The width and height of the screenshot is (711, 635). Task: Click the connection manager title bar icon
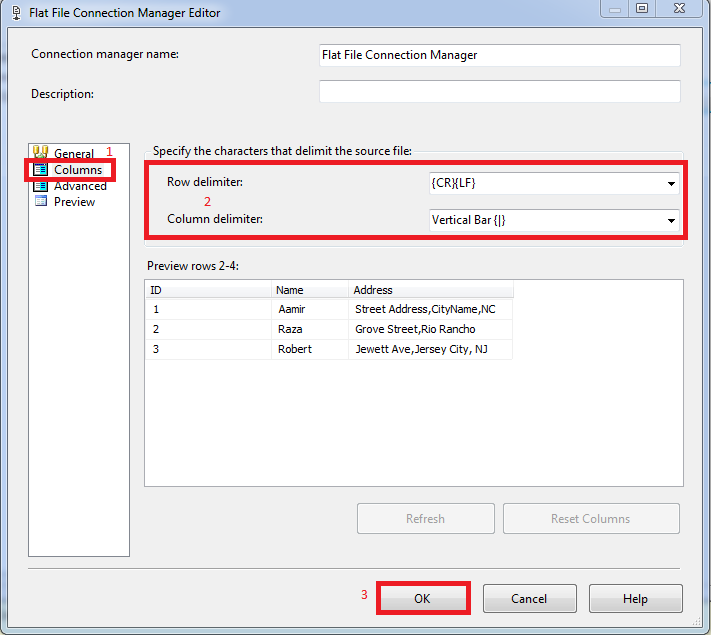click(16, 13)
